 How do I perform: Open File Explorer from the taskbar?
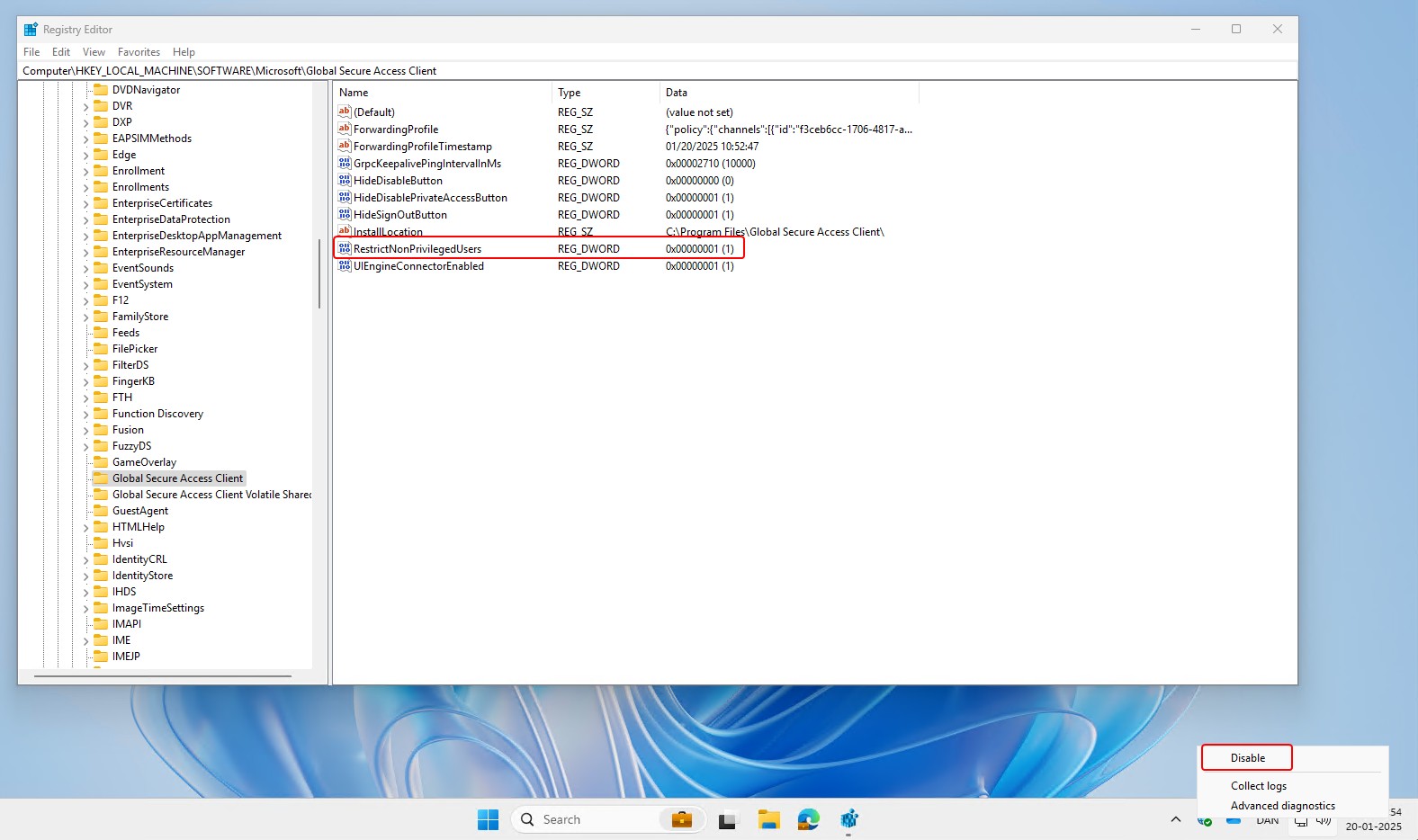click(768, 819)
